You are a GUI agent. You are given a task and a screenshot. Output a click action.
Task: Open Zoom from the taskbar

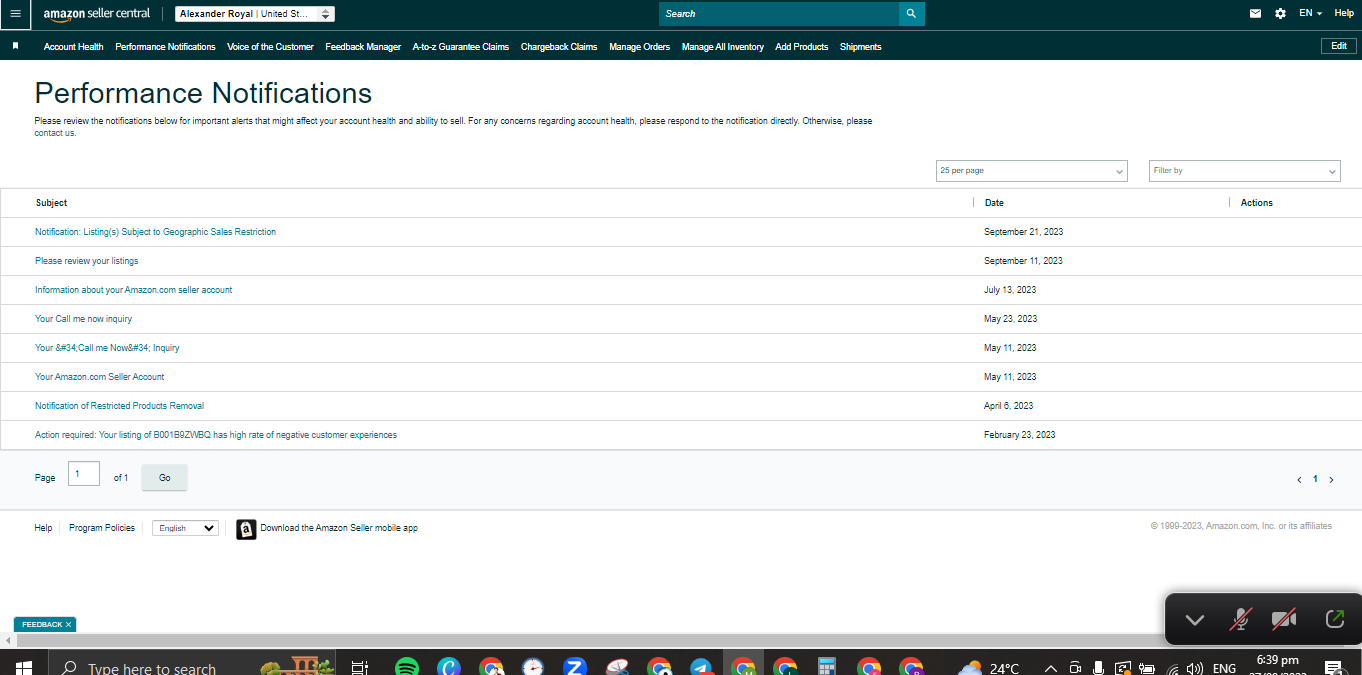point(574,668)
